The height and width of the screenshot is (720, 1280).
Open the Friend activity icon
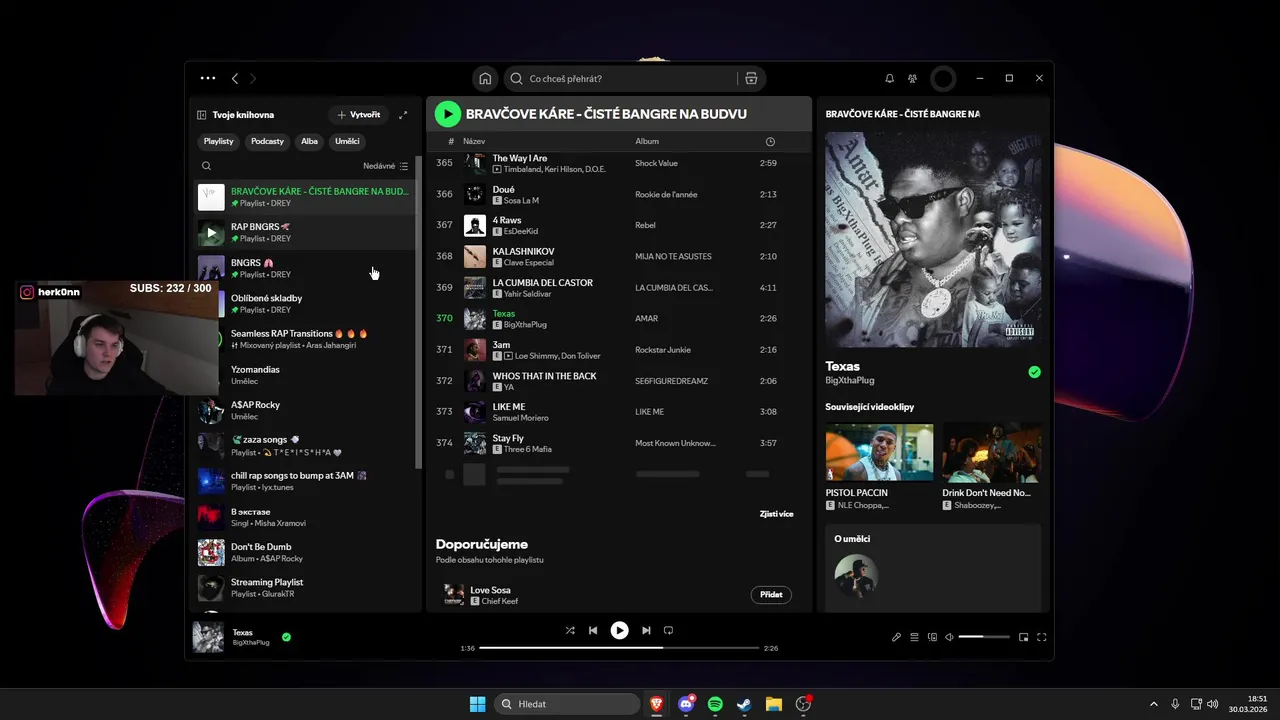pyautogui.click(x=912, y=78)
